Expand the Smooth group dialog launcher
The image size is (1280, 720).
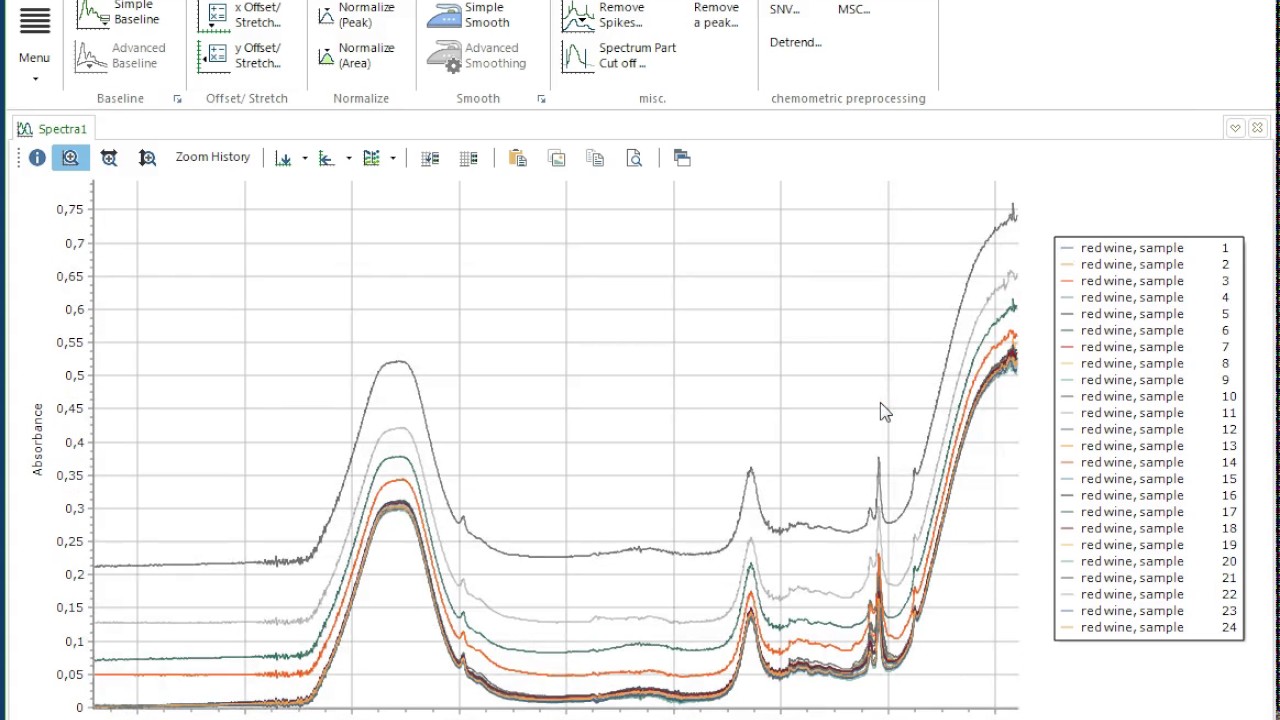(541, 99)
